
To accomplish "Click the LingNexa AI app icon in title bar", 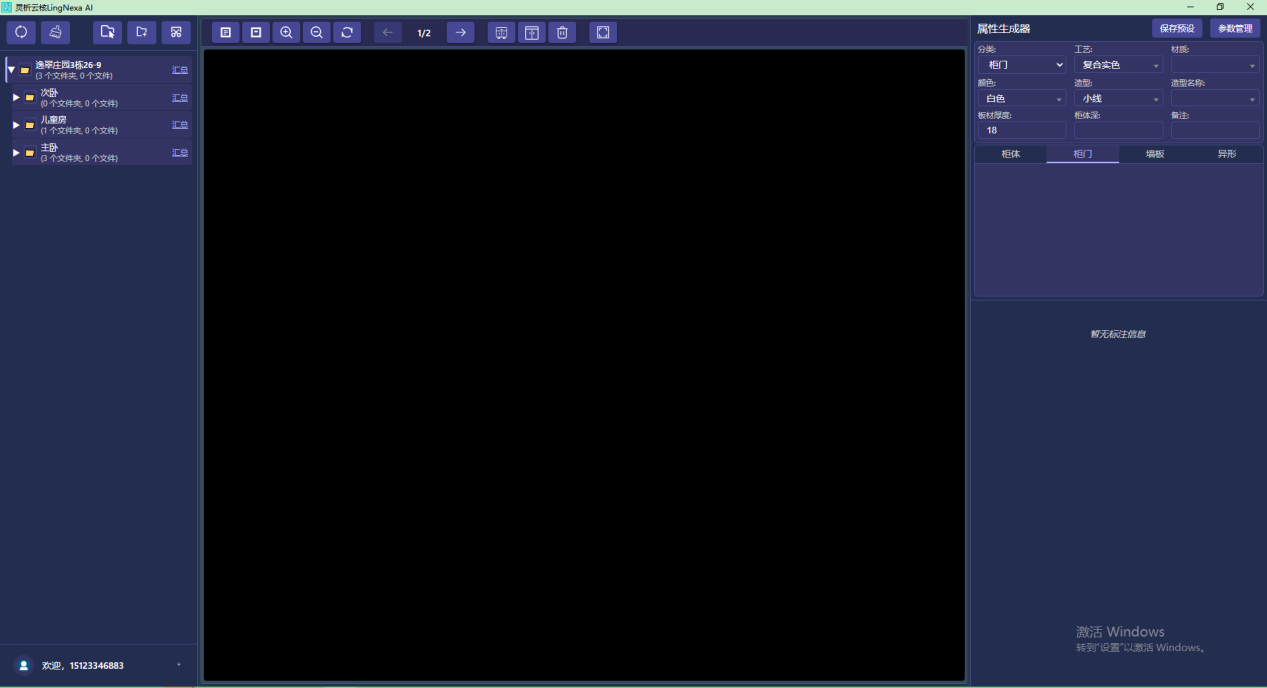I will pyautogui.click(x=7, y=7).
